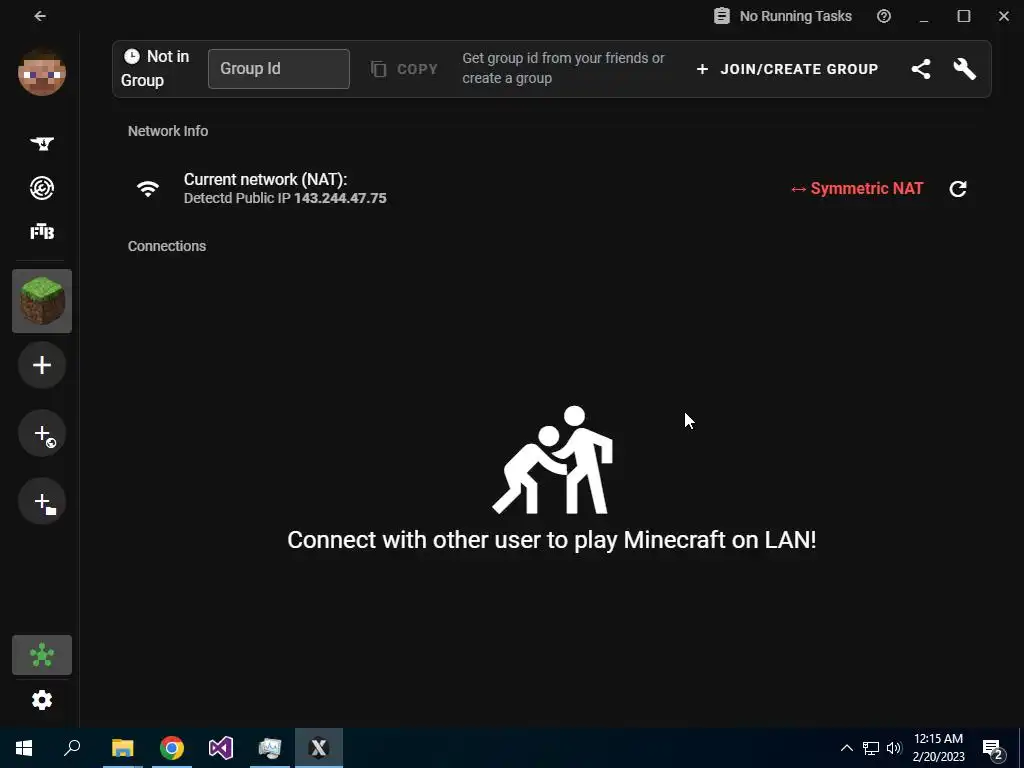Image resolution: width=1024 pixels, height=768 pixels.
Task: Click 'Connect with other user' message
Action: (552, 539)
